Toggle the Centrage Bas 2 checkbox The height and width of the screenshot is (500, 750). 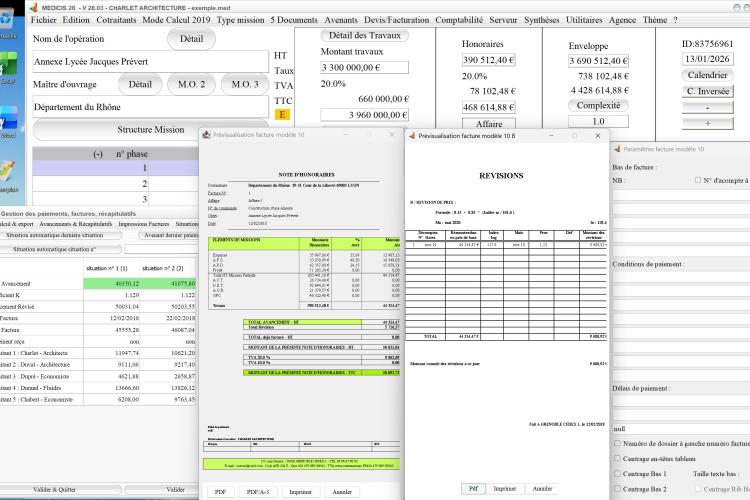click(618, 489)
